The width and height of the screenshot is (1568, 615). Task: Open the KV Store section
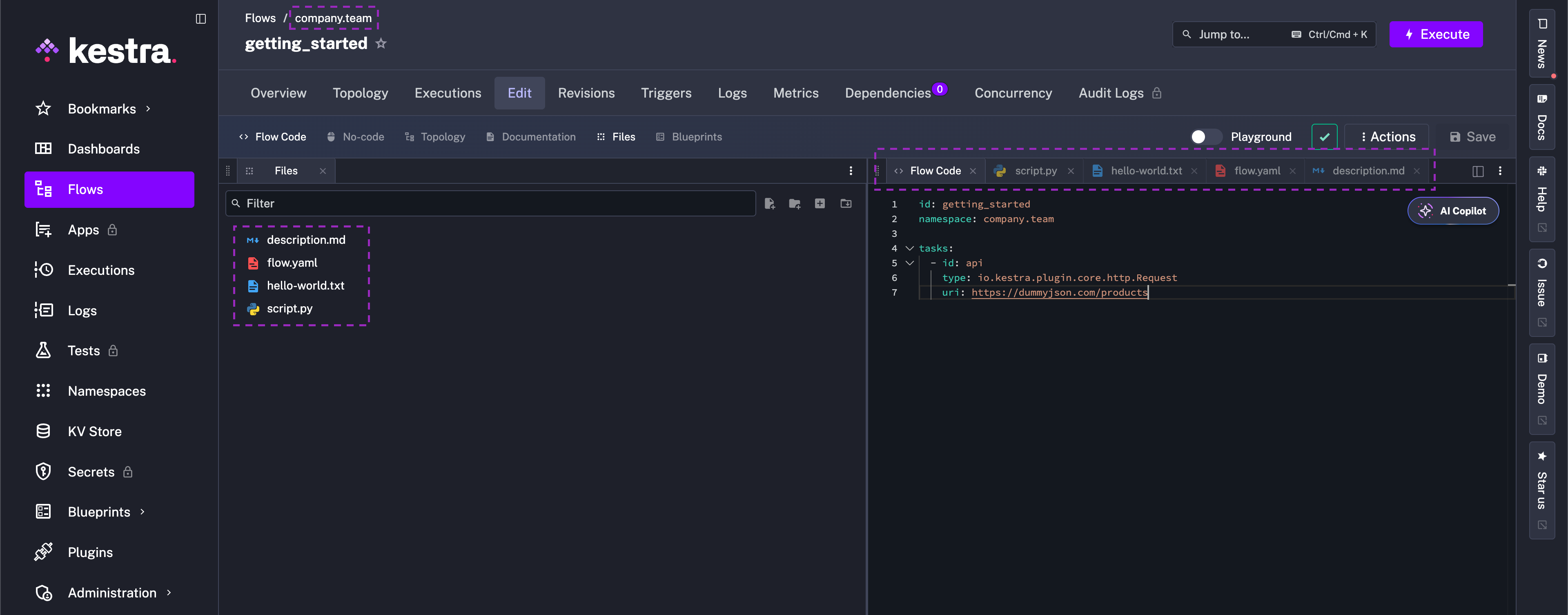(x=95, y=431)
